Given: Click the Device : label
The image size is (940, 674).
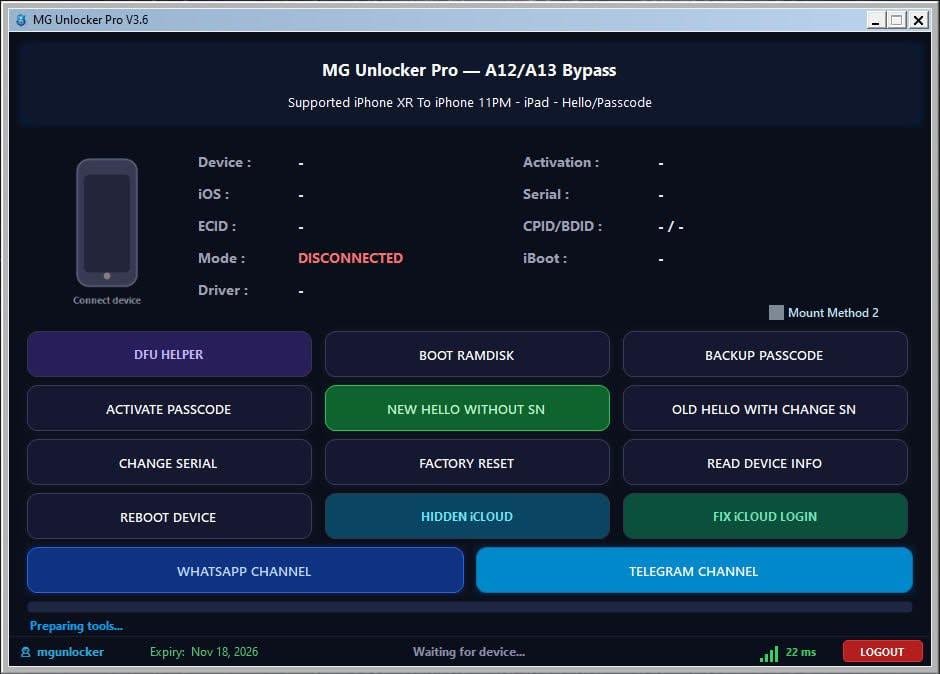Looking at the screenshot, I should click(224, 163).
